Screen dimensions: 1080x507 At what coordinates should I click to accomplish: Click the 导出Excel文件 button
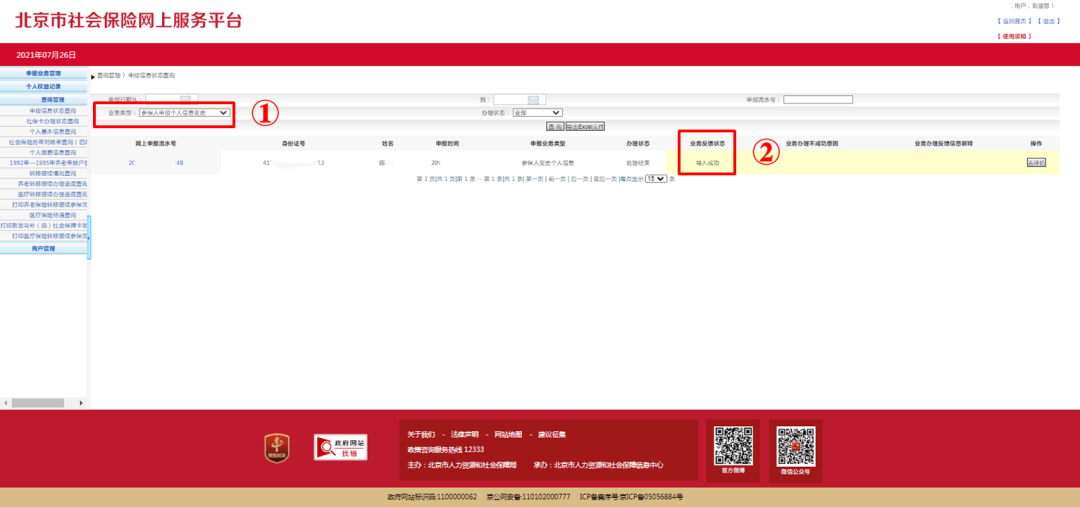[x=585, y=127]
